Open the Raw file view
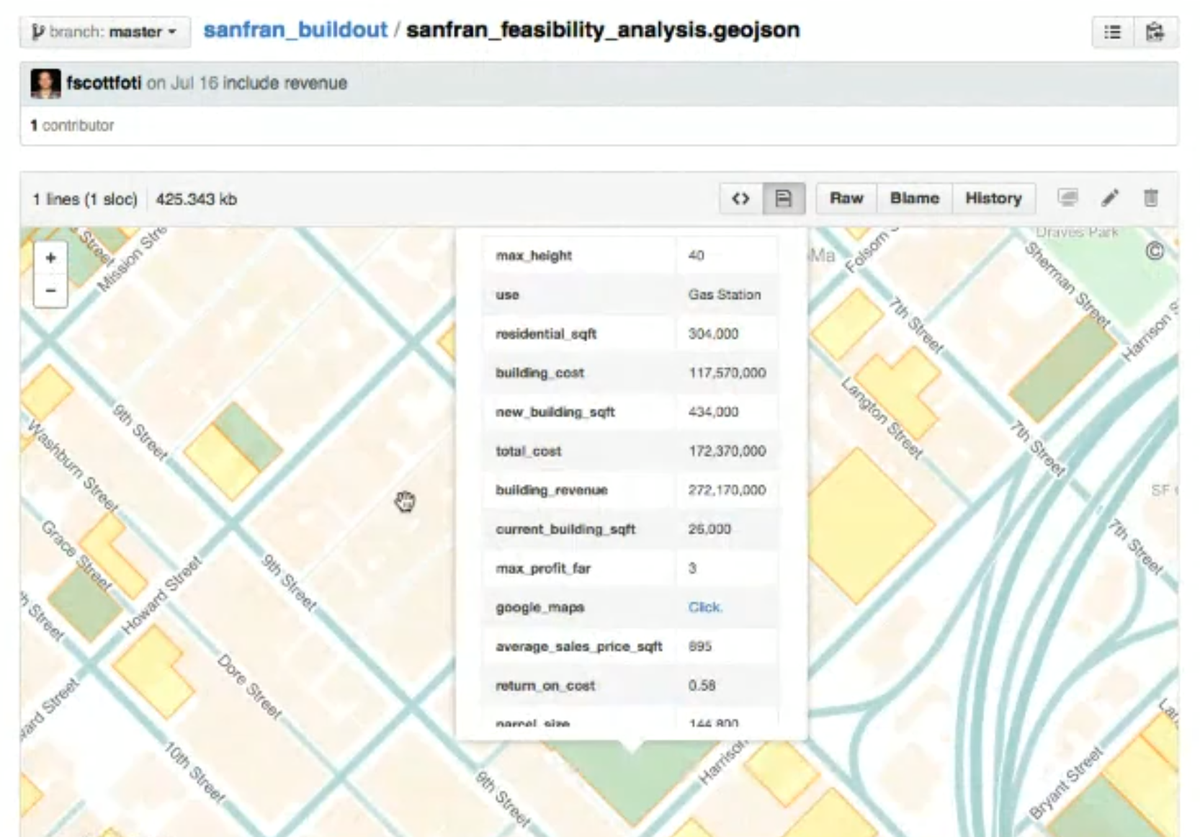Screen dimensions: 1200x837 click(x=846, y=198)
